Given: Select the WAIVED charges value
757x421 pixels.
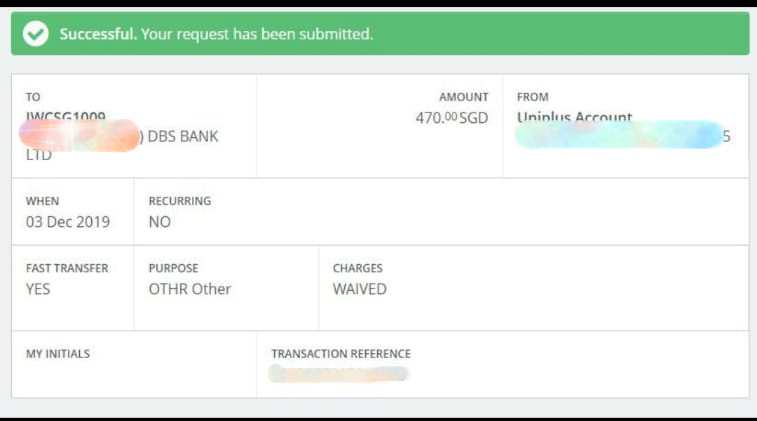Looking at the screenshot, I should 360,289.
